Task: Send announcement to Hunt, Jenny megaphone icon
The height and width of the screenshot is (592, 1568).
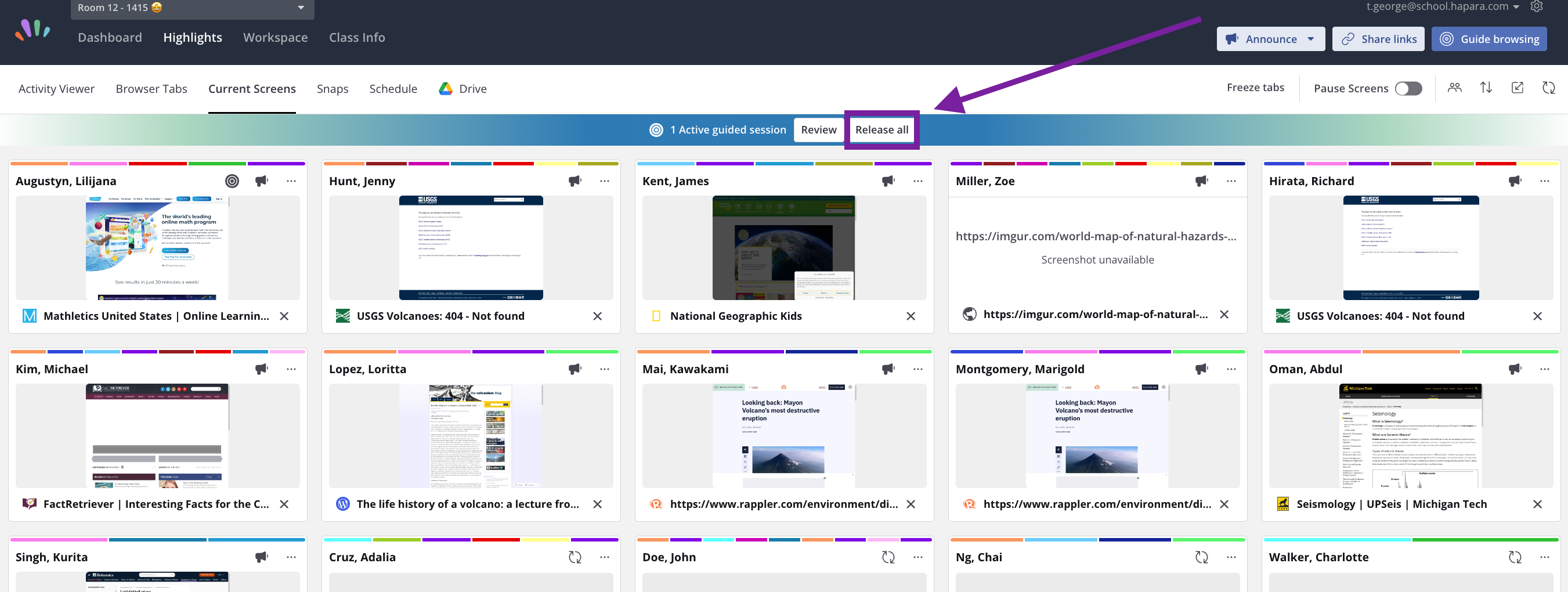Action: pyautogui.click(x=575, y=181)
